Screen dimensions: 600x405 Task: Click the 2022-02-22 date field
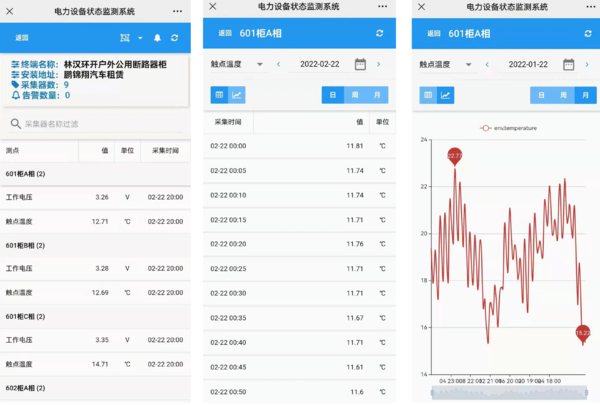click(x=320, y=64)
